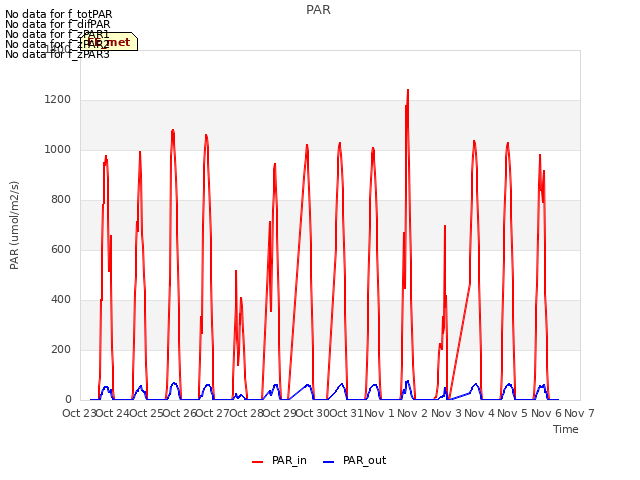Click the highest red PAR_in peak above 1200
The width and height of the screenshot is (640, 480).
(x=408, y=91)
